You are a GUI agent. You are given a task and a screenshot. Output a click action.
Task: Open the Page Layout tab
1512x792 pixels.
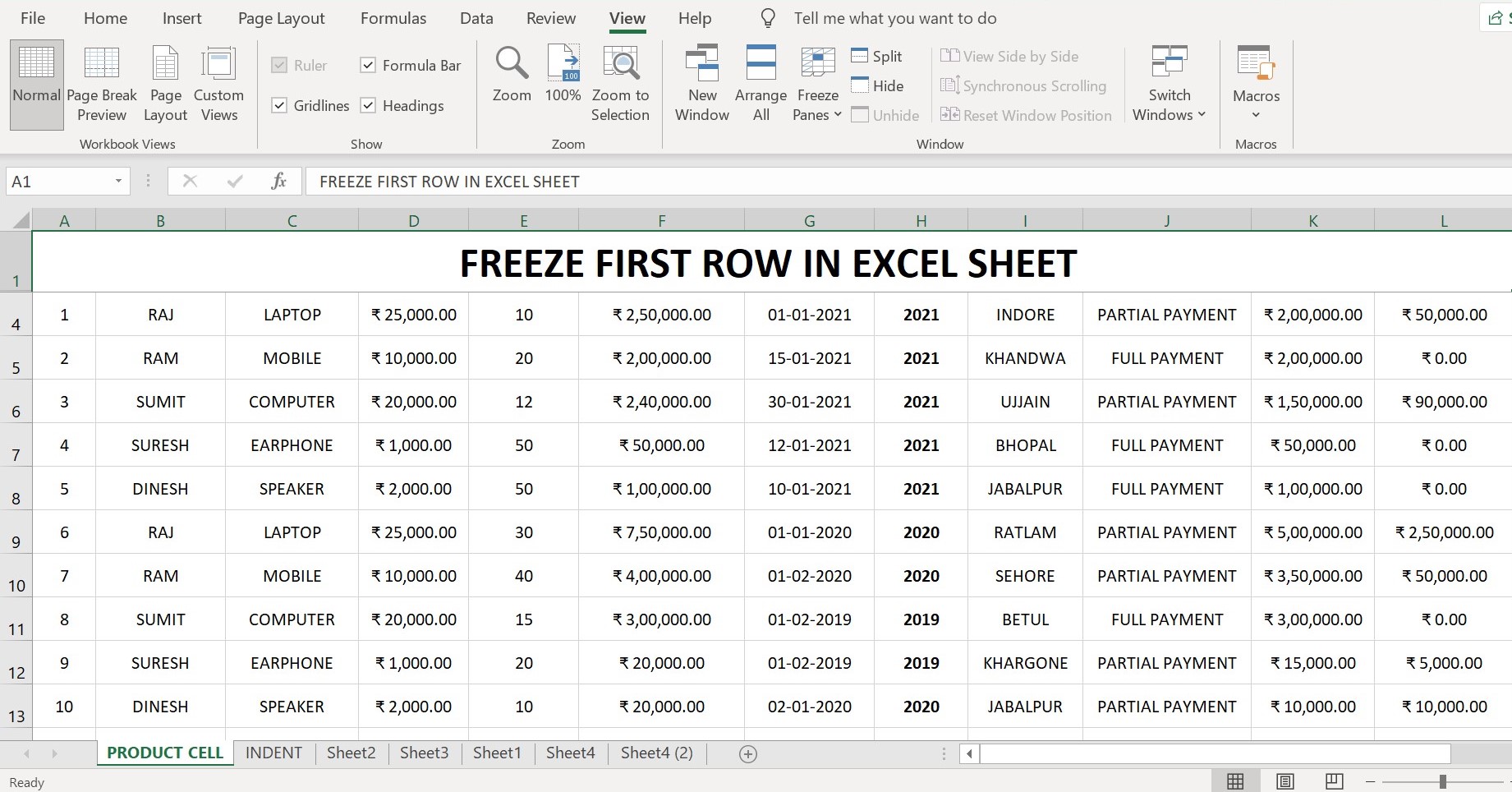[282, 18]
